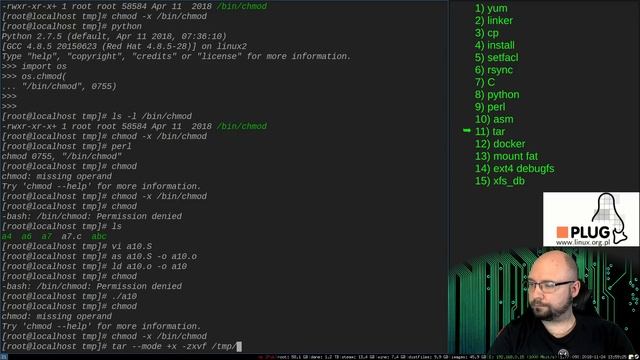Viewport: 640px width, 360px height.
Task: Select list item '3) cp'
Action: pos(487,33)
